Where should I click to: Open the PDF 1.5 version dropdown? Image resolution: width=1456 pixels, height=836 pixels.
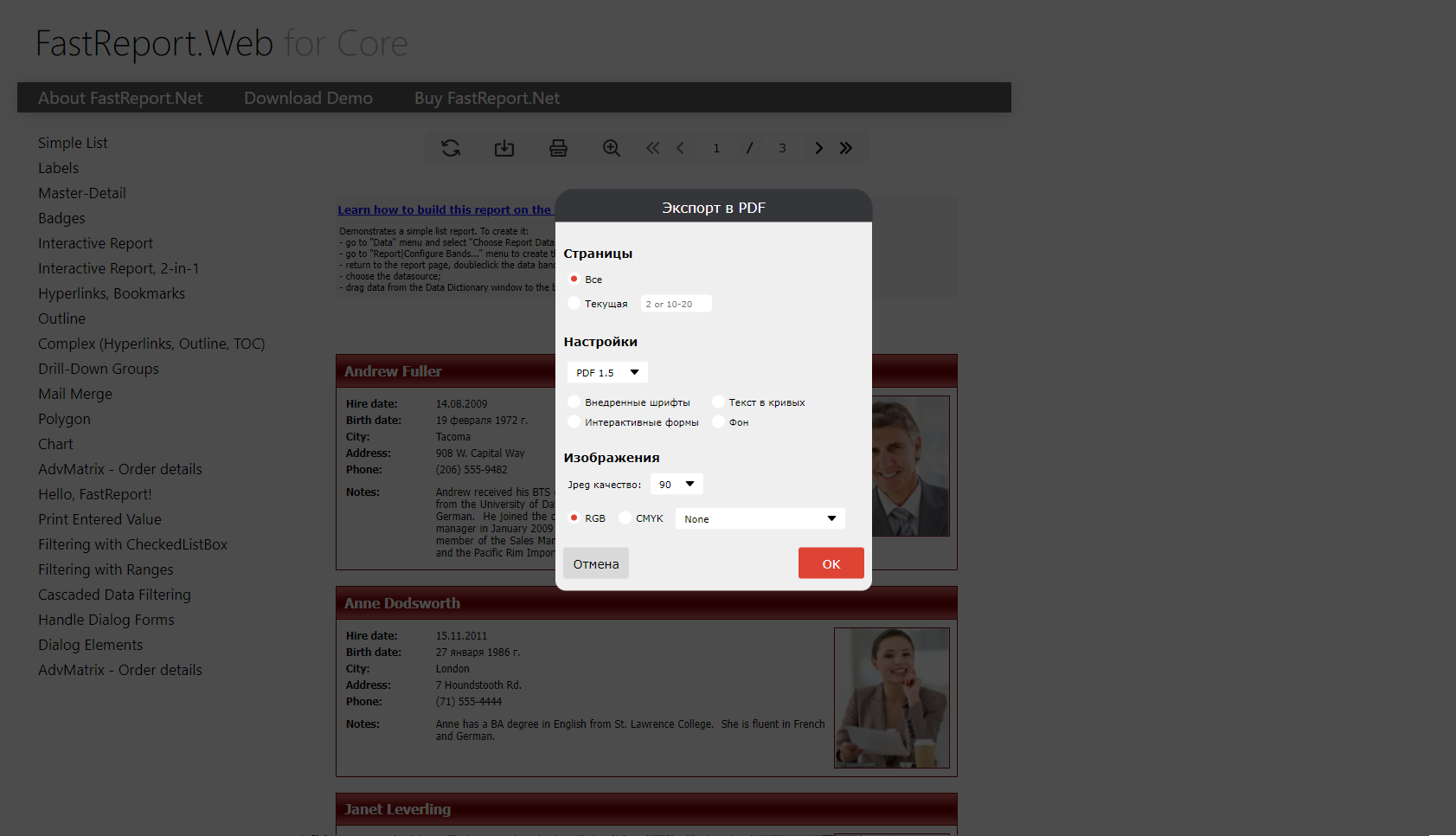pyautogui.click(x=607, y=372)
